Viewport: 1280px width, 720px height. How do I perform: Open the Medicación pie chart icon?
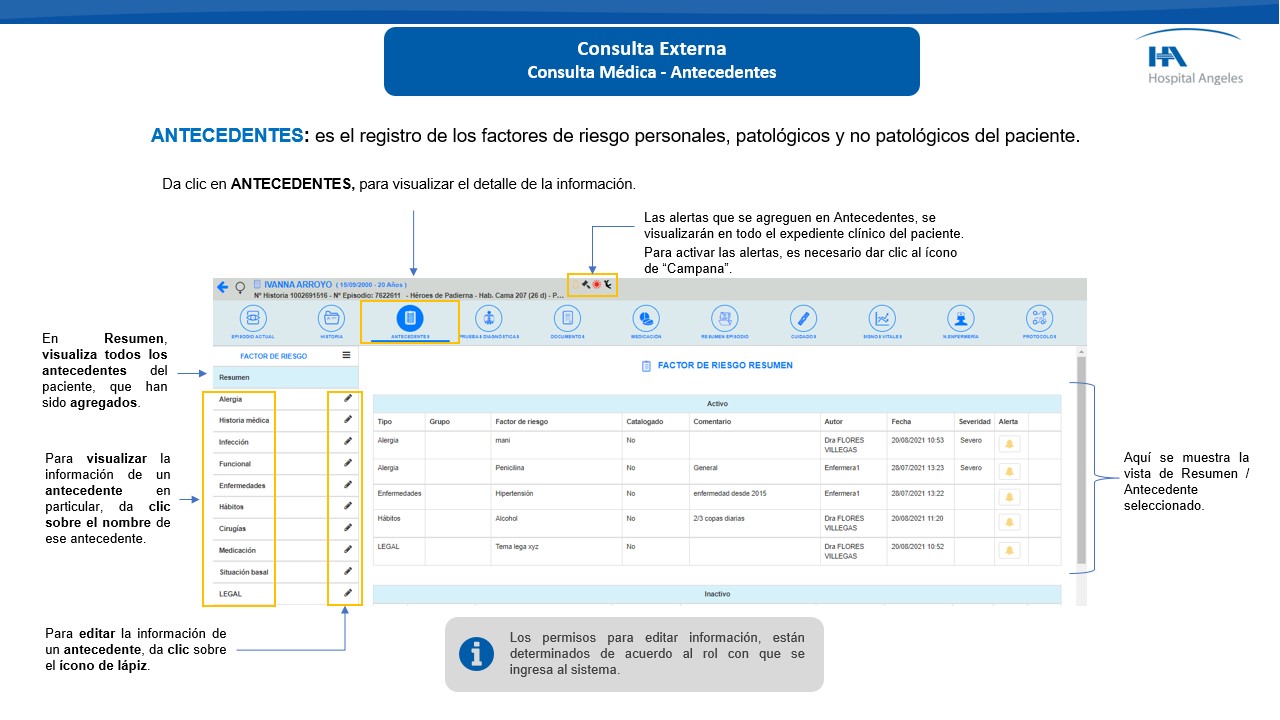tap(646, 318)
